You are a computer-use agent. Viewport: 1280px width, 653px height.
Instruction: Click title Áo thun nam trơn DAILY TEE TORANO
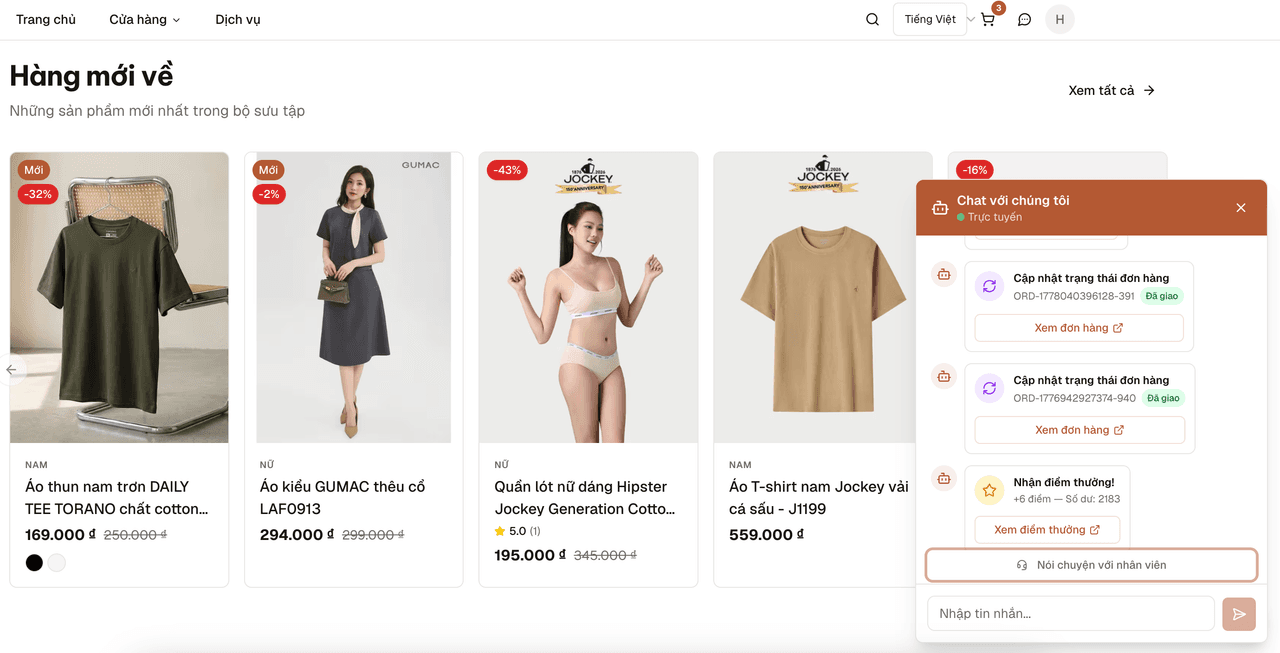coord(117,498)
